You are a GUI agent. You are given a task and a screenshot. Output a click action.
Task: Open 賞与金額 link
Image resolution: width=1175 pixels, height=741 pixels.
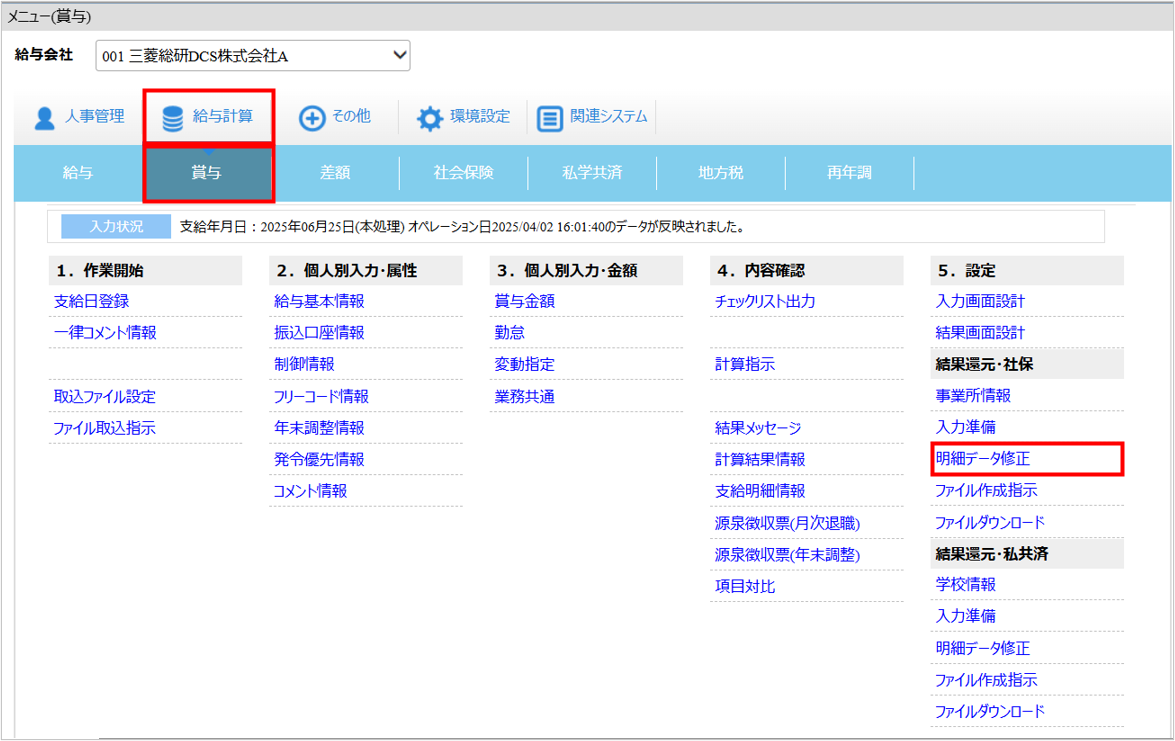(525, 301)
